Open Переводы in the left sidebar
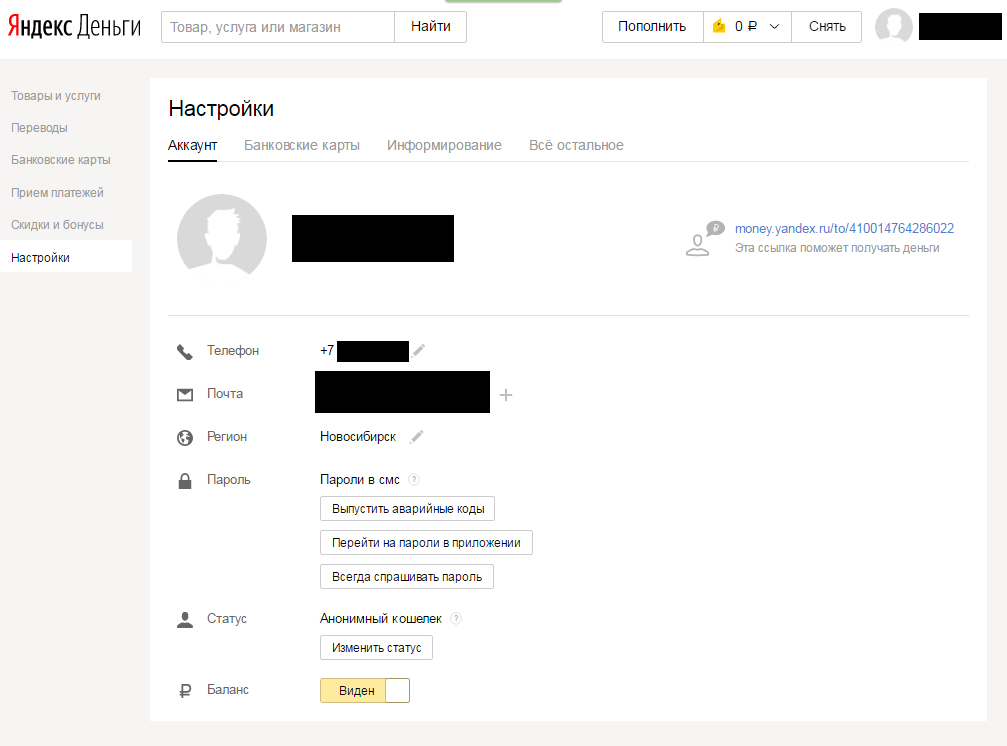 (x=39, y=128)
